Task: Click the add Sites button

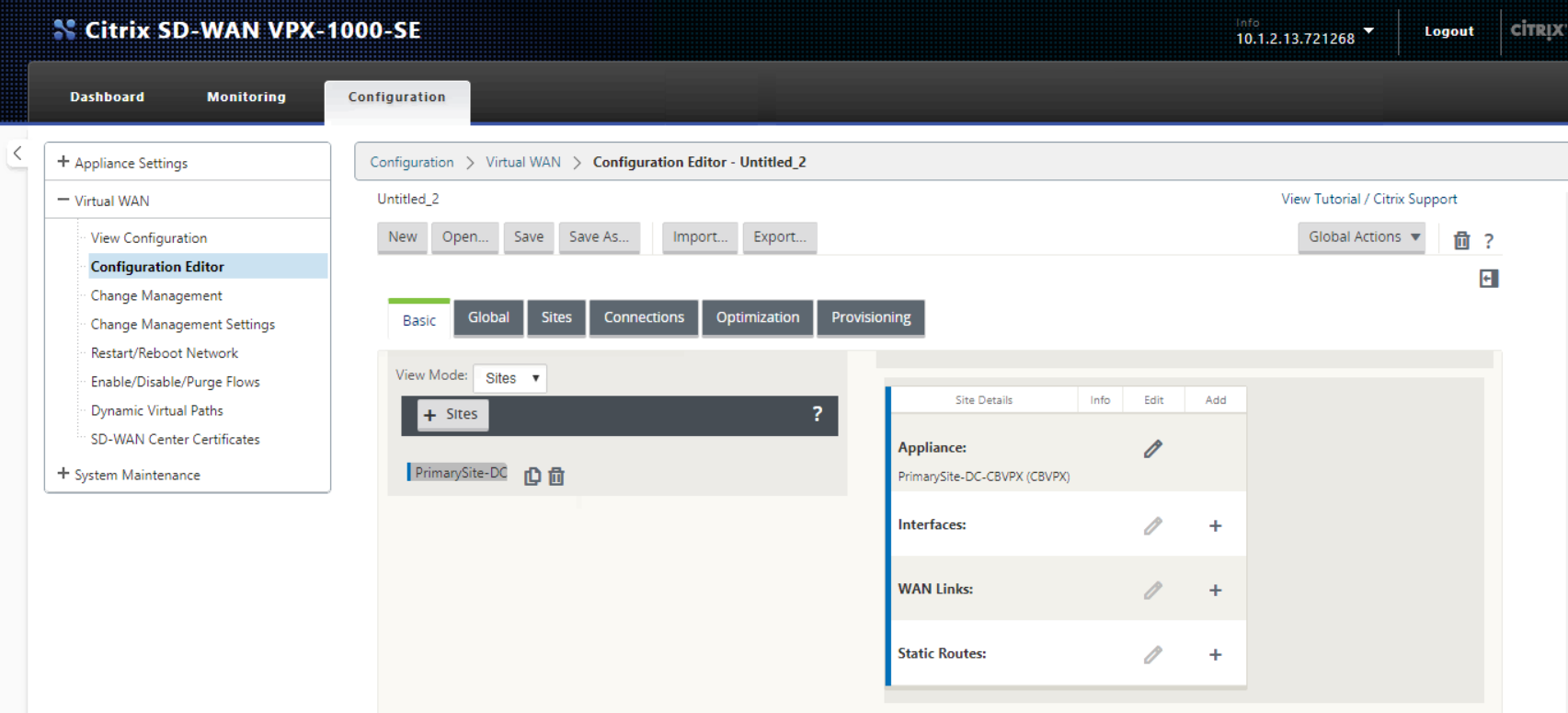Action: click(452, 415)
